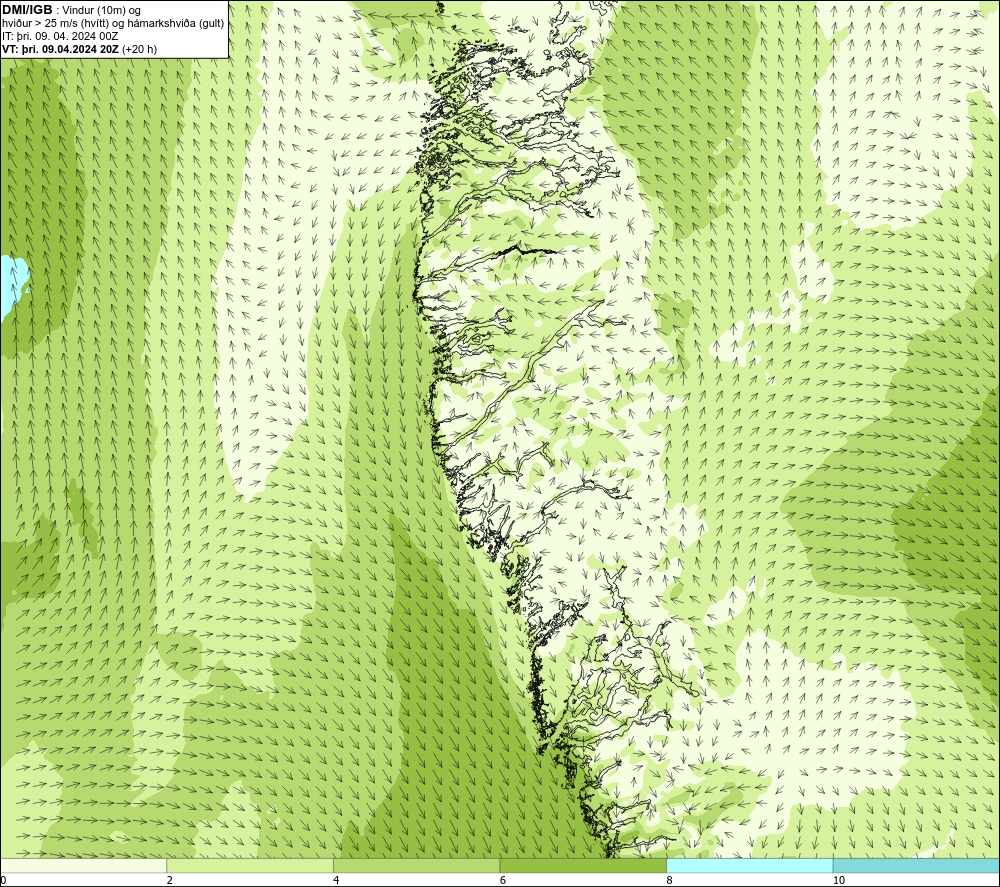Click the 4–6 m/s medium green legend swatch
Screen dimensions: 1000x887
[x=416, y=865]
